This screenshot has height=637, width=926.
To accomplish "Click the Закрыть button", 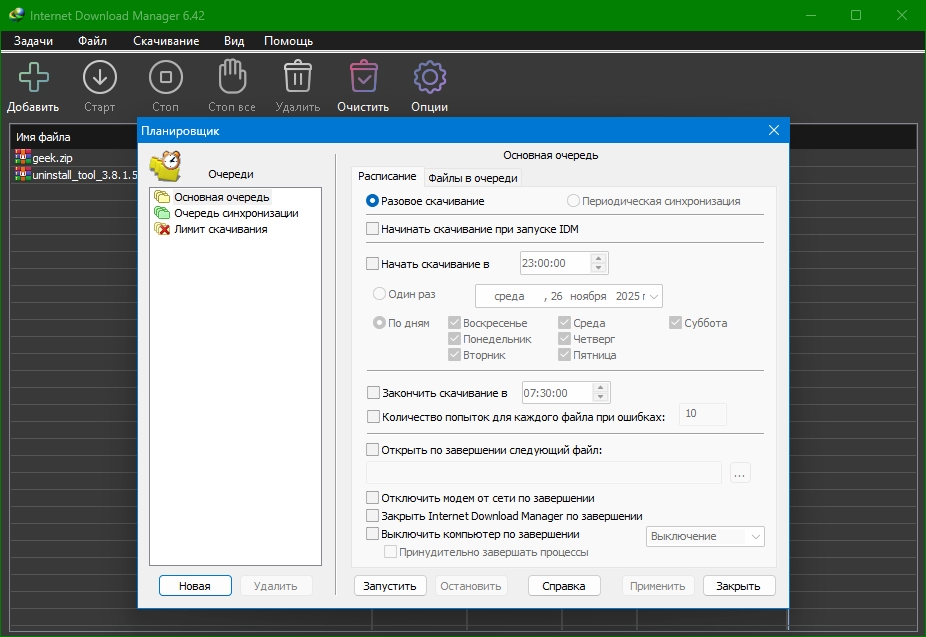I will (x=738, y=586).
